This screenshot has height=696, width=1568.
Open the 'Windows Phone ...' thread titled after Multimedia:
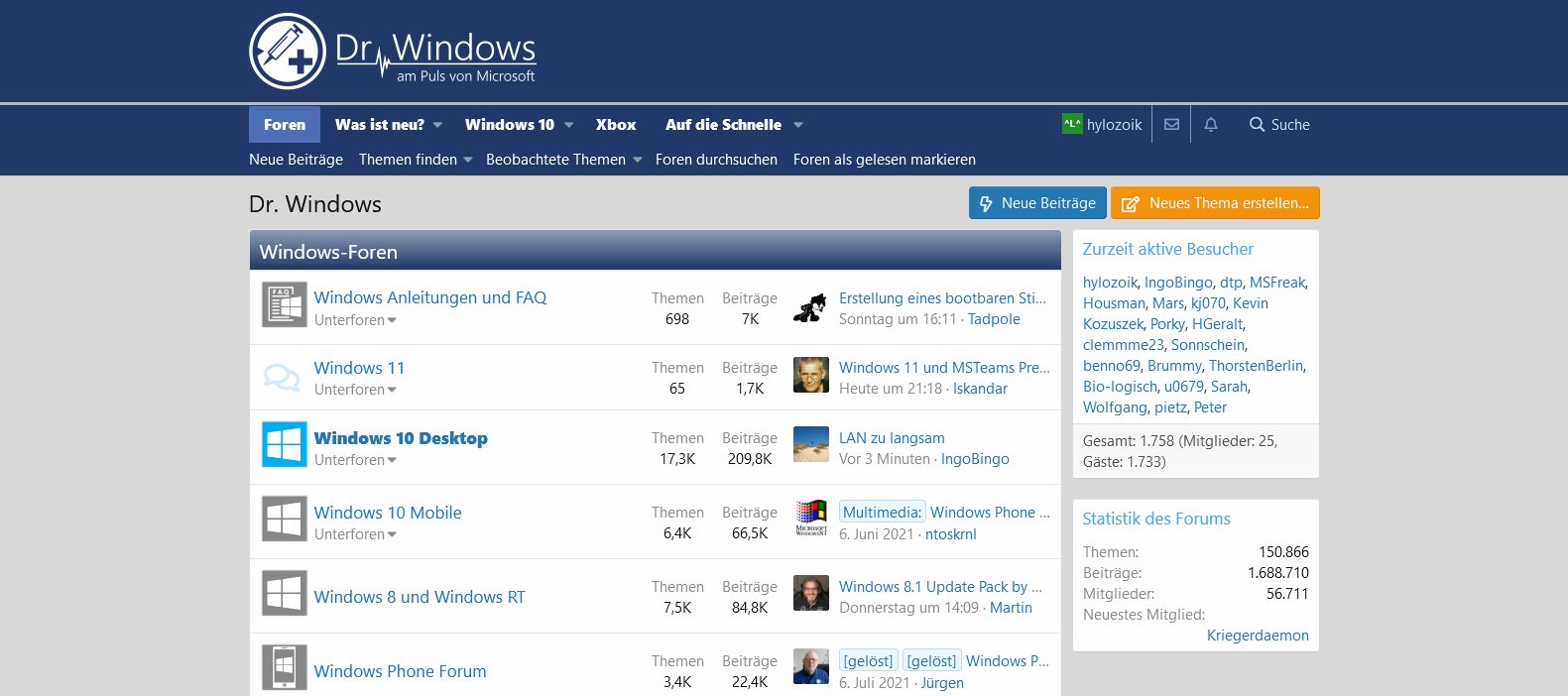point(990,513)
